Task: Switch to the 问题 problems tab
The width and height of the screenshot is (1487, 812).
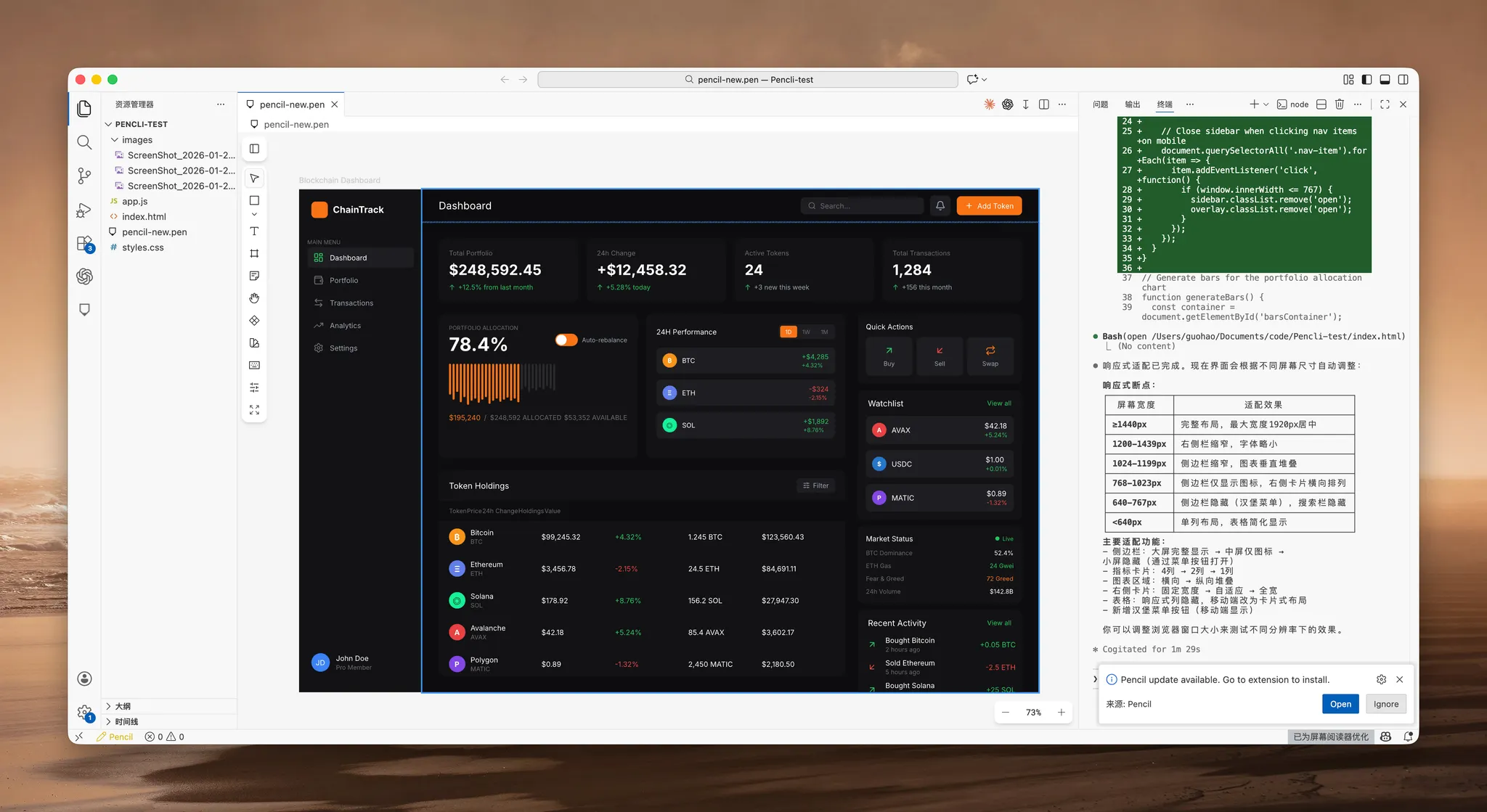Action: click(x=1100, y=104)
